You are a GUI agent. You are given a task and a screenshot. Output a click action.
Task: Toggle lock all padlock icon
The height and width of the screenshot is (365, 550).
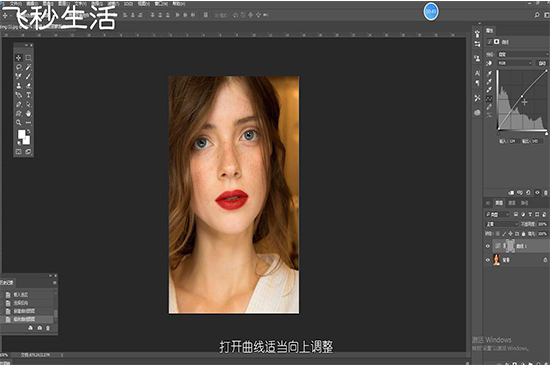524,234
